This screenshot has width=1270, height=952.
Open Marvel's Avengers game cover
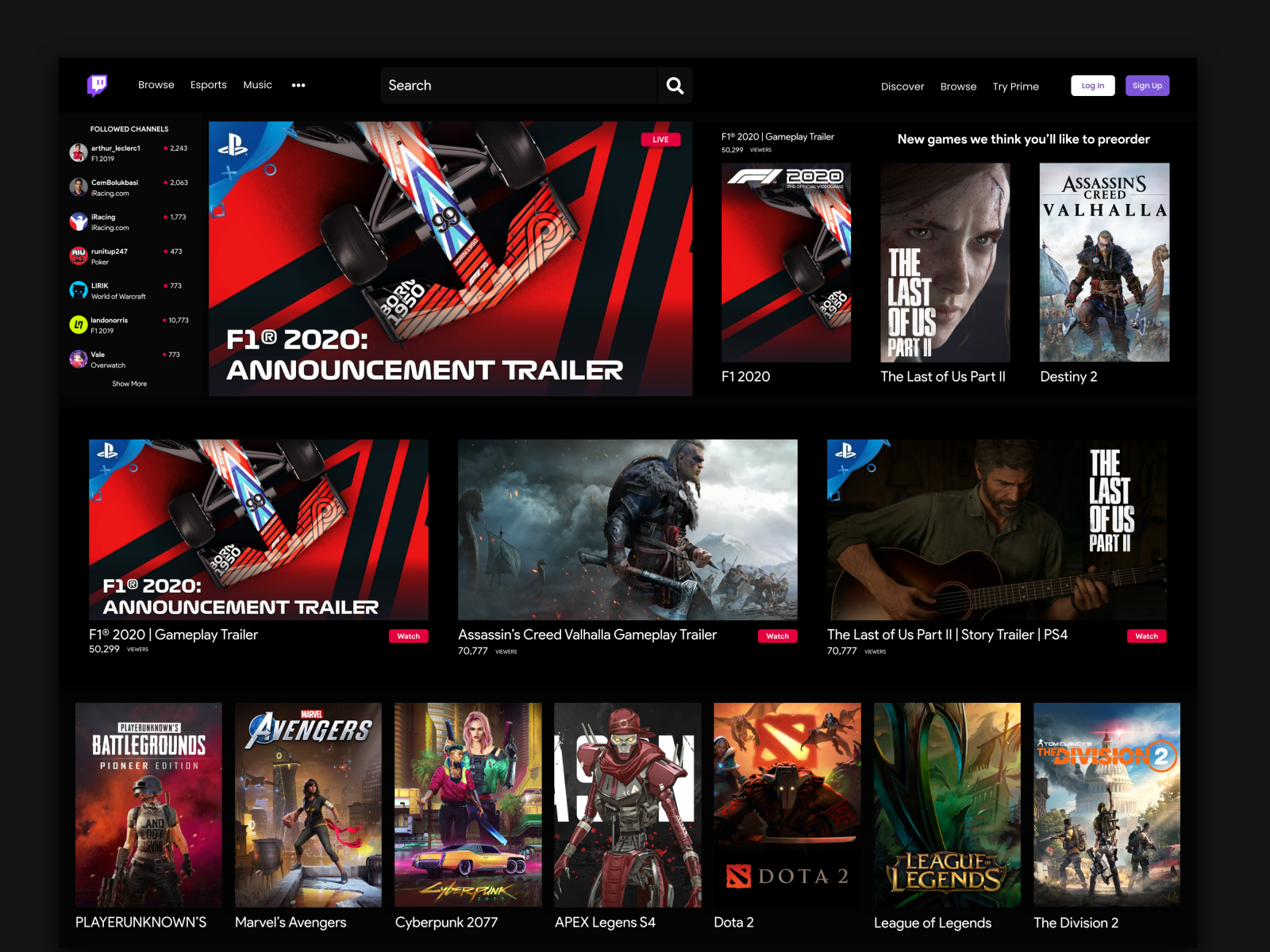(308, 805)
